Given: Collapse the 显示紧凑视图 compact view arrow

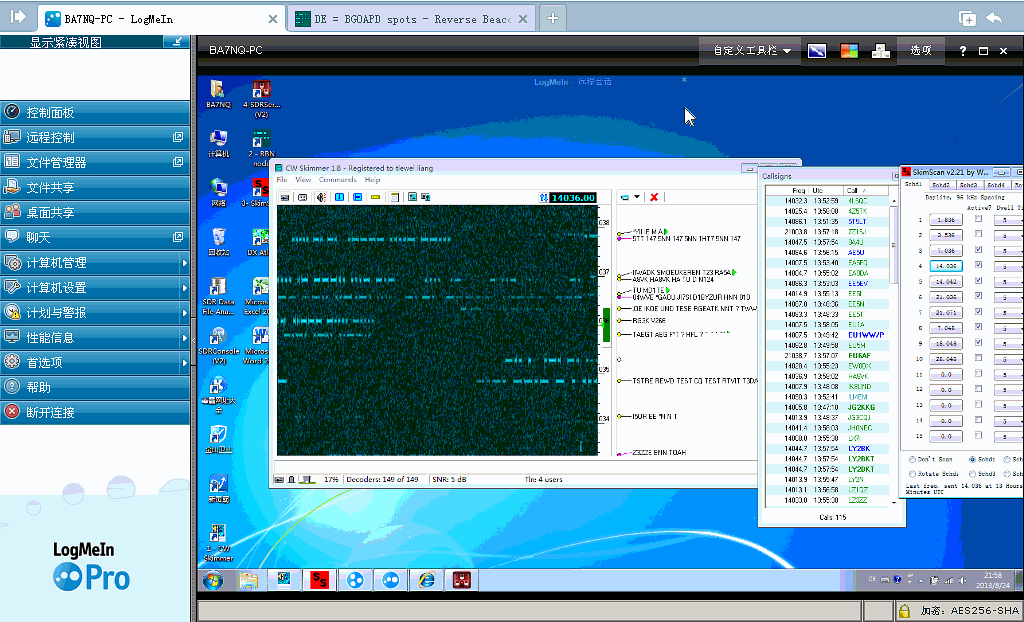Looking at the screenshot, I should click(x=176, y=42).
